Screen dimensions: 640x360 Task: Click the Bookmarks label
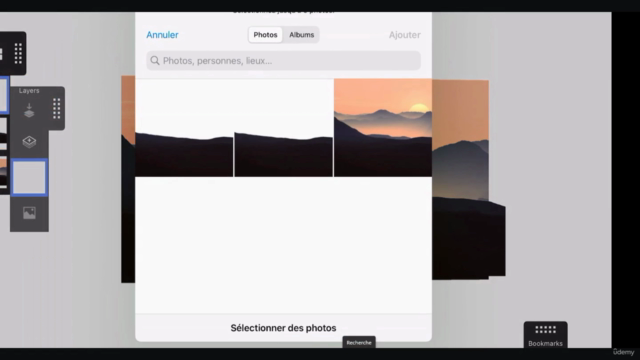coord(545,344)
